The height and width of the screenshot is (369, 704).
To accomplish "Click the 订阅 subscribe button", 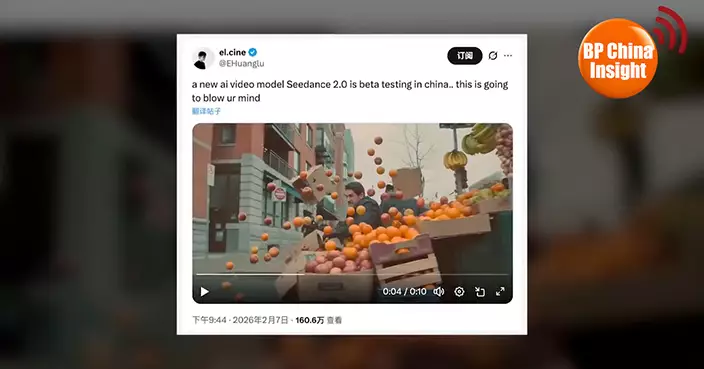I will point(465,56).
